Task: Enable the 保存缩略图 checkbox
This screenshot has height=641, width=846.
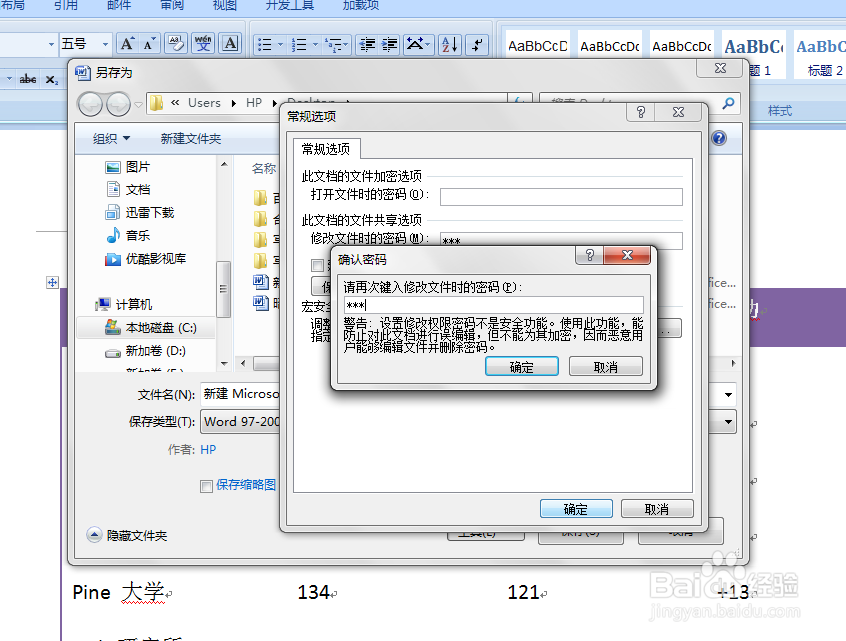Action: 206,483
